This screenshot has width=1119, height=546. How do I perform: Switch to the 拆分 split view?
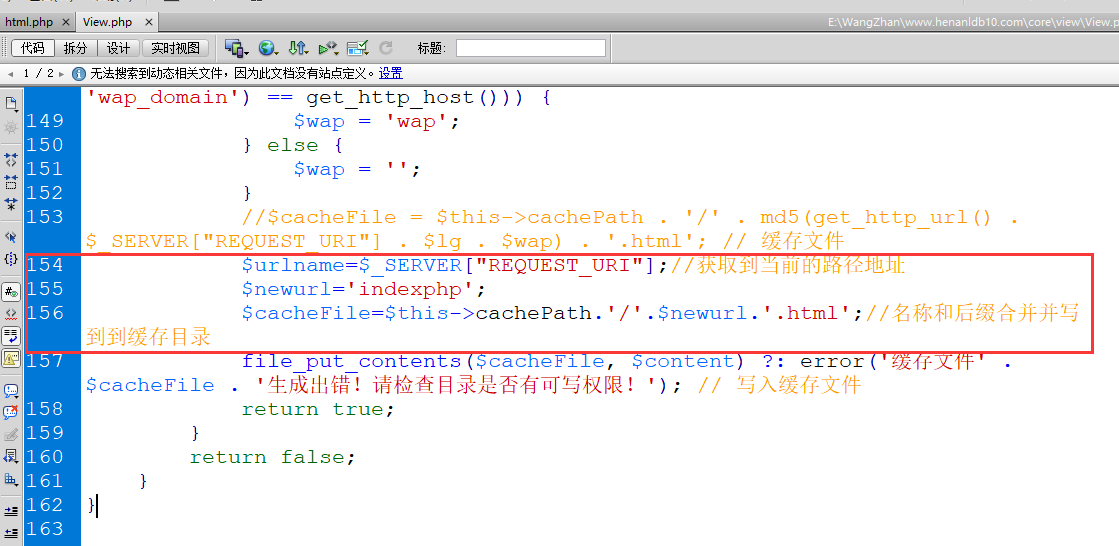[x=76, y=48]
